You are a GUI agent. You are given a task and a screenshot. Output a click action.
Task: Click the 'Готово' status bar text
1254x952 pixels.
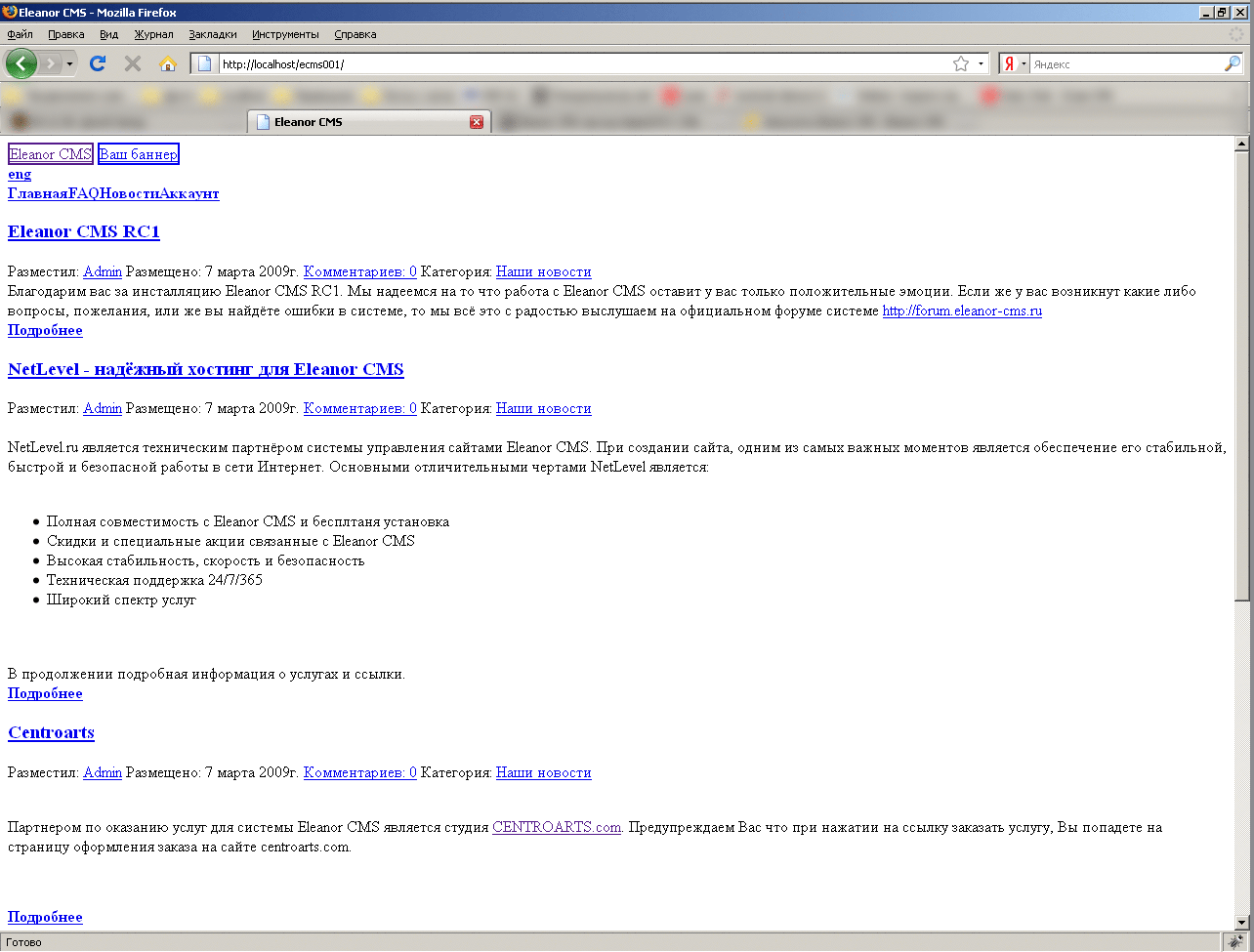coord(24,943)
